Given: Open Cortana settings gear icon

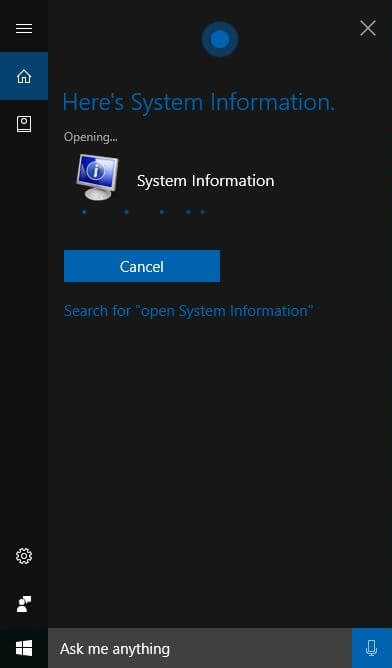Looking at the screenshot, I should pos(24,556).
